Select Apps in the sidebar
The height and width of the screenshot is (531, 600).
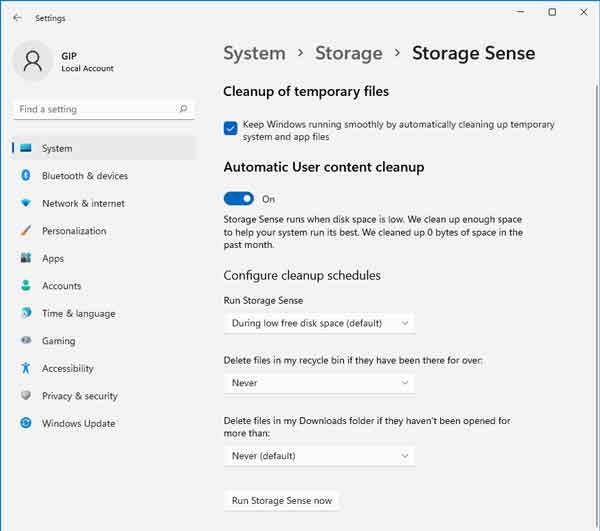click(x=104, y=258)
